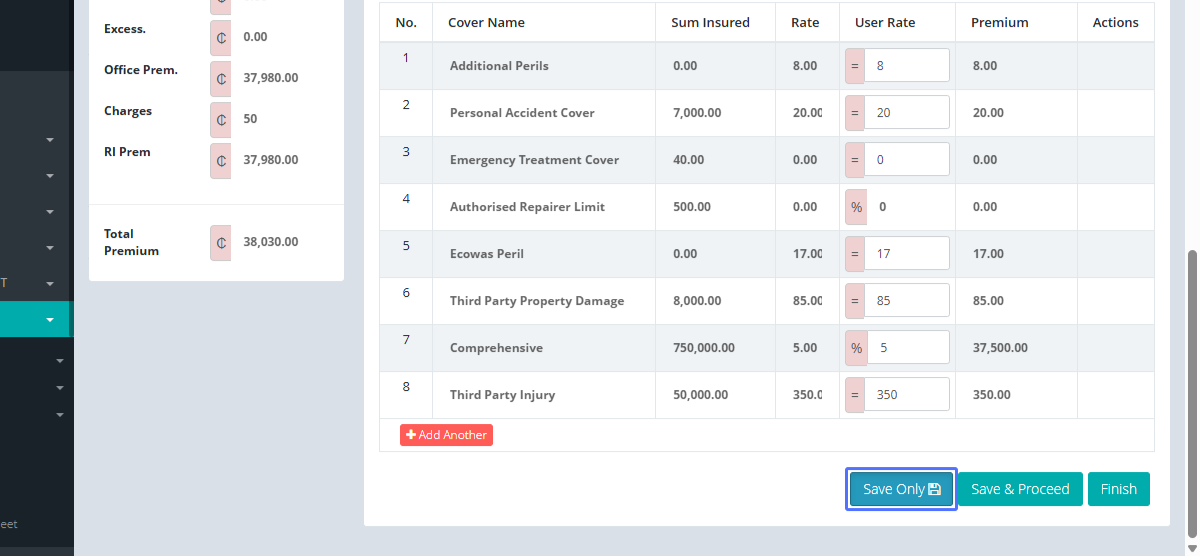1200x556 pixels.
Task: Click the floppy disk icon on Save Only
Action: click(935, 489)
